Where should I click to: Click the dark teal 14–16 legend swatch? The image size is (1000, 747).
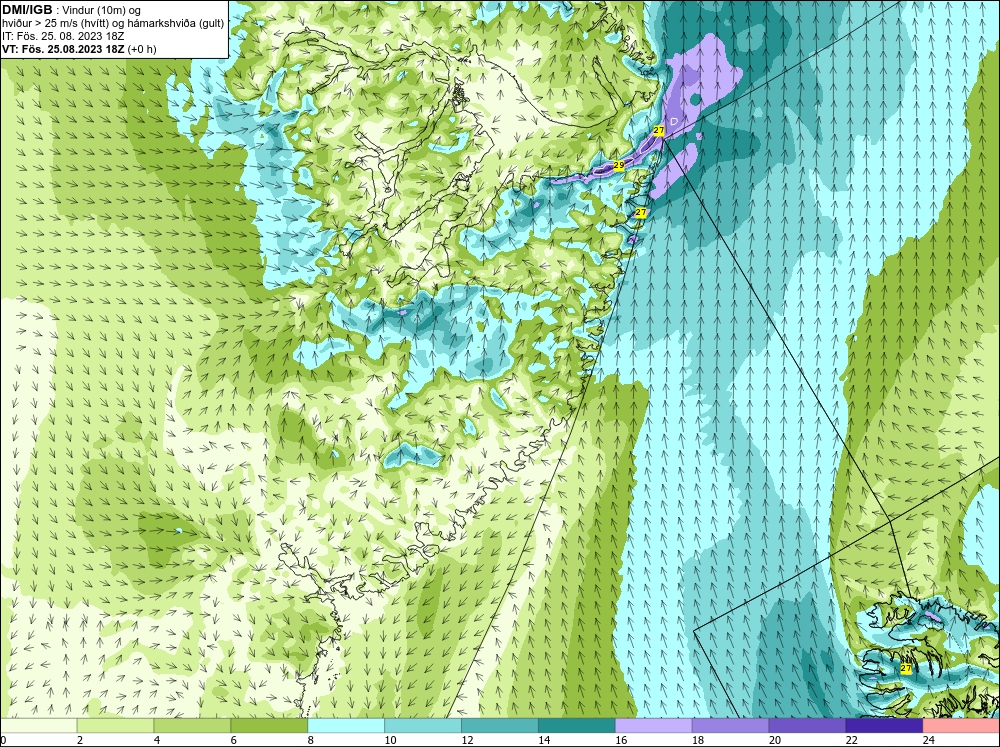click(x=577, y=726)
